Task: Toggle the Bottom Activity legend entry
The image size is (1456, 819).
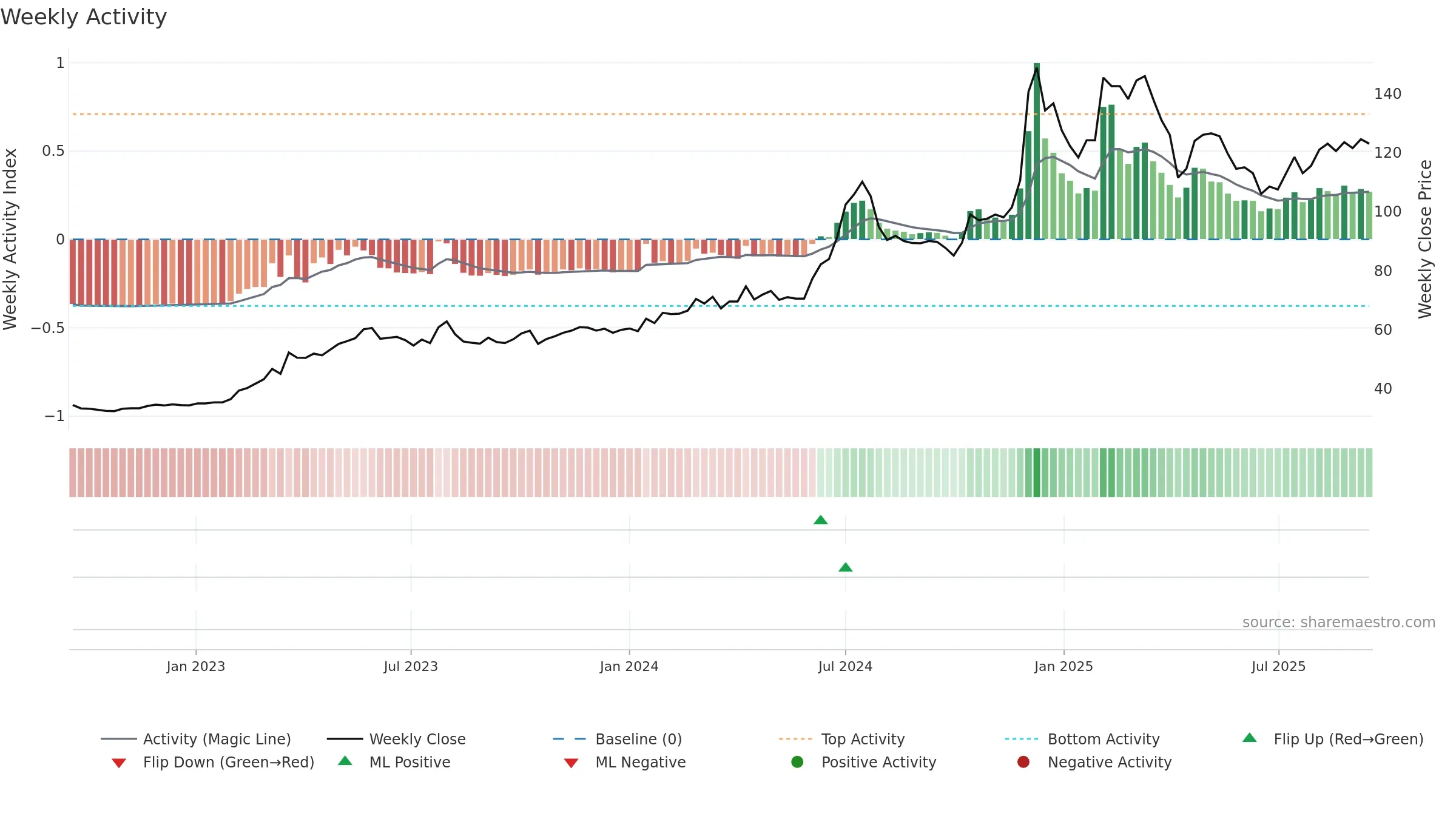Action: pos(1082,739)
